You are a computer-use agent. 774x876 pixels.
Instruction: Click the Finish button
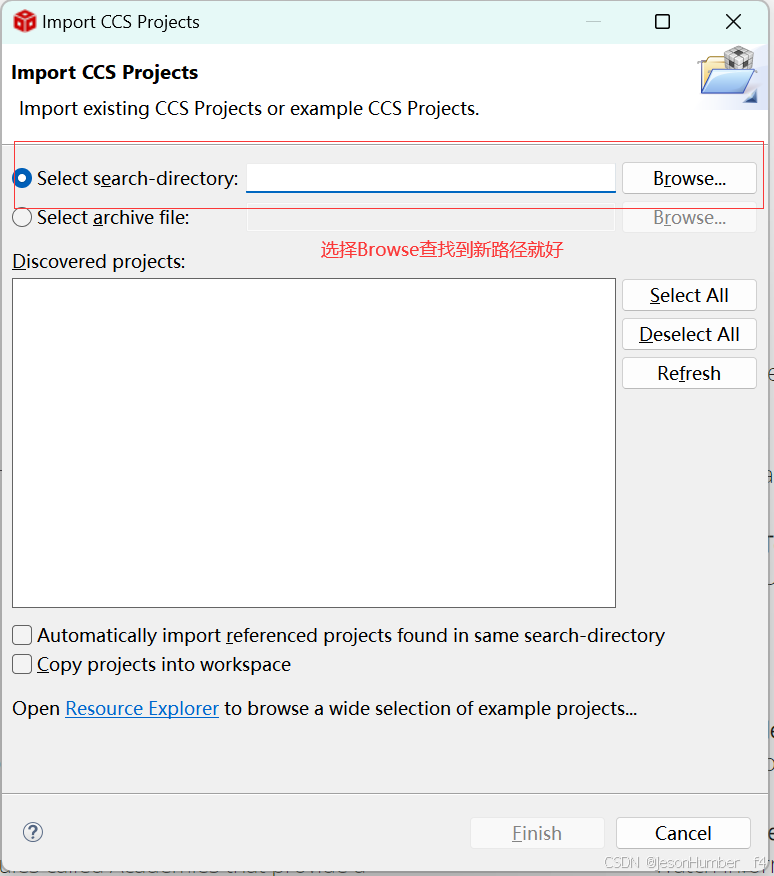point(537,832)
